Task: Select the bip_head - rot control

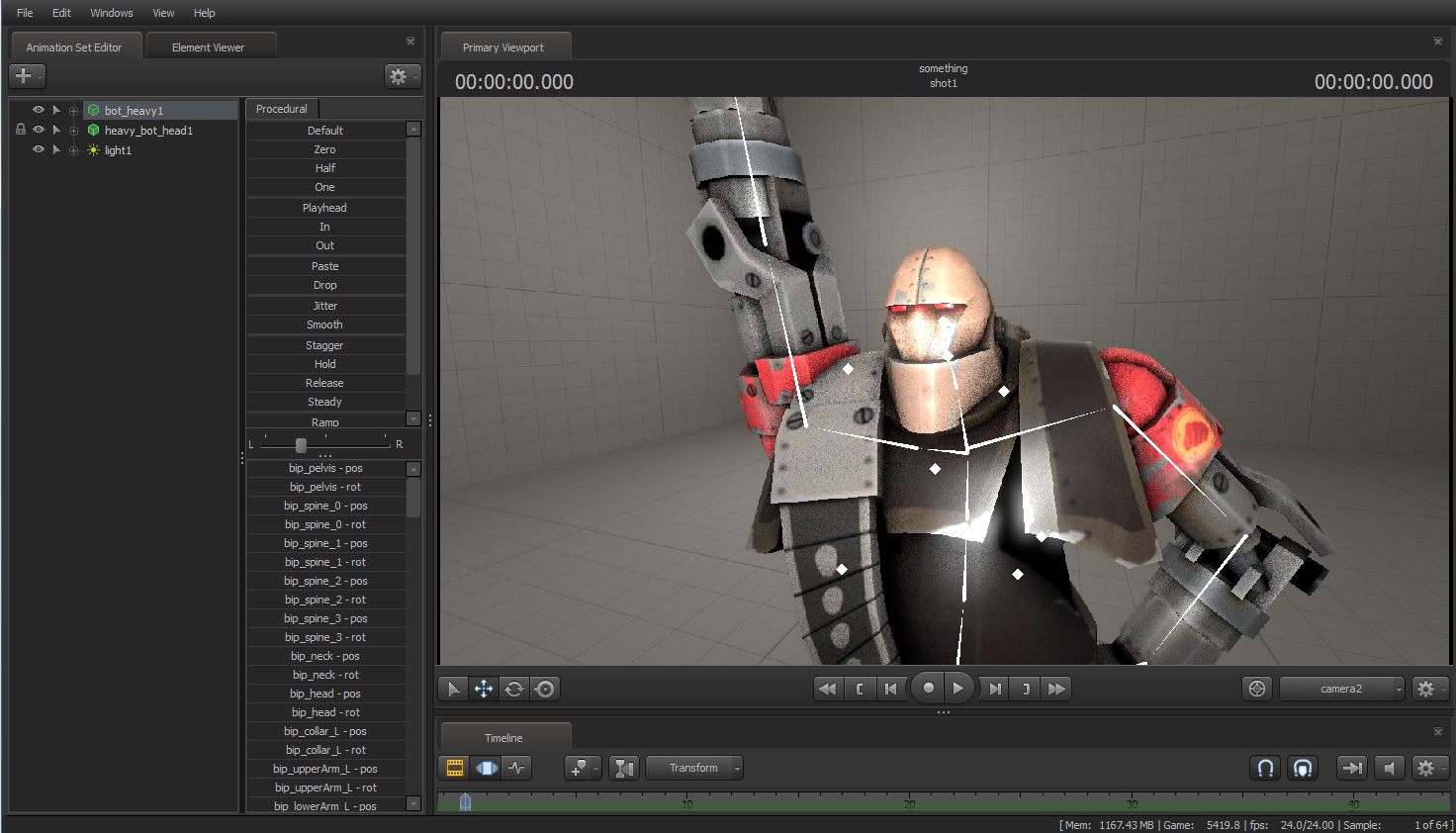Action: pyautogui.click(x=325, y=712)
